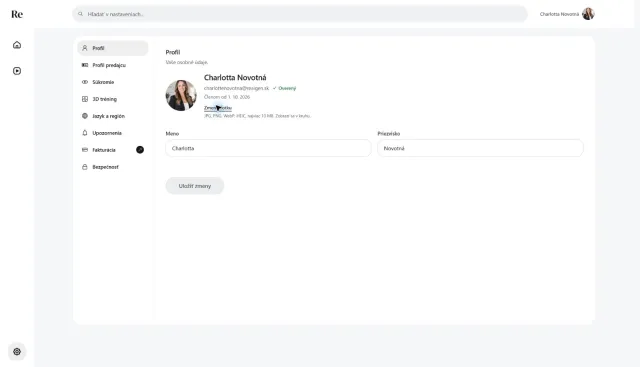Open Profil predajcu settings

click(x=113, y=65)
